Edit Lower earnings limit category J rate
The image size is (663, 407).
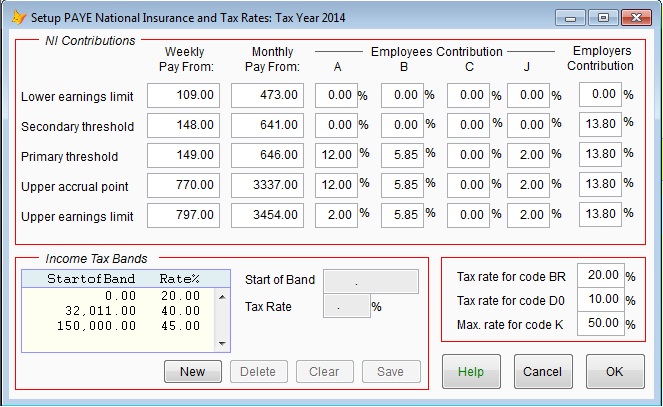point(528,95)
